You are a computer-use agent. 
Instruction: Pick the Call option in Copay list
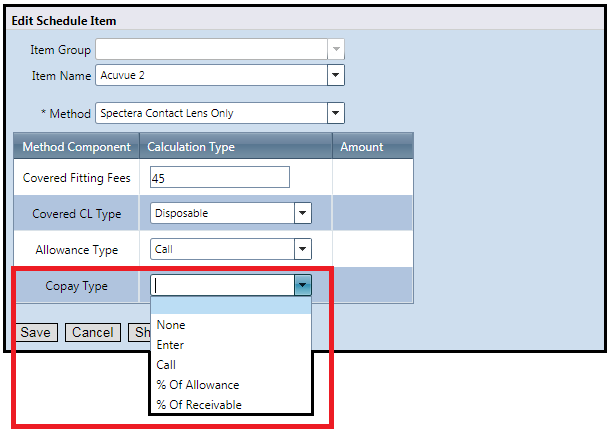(x=166, y=365)
